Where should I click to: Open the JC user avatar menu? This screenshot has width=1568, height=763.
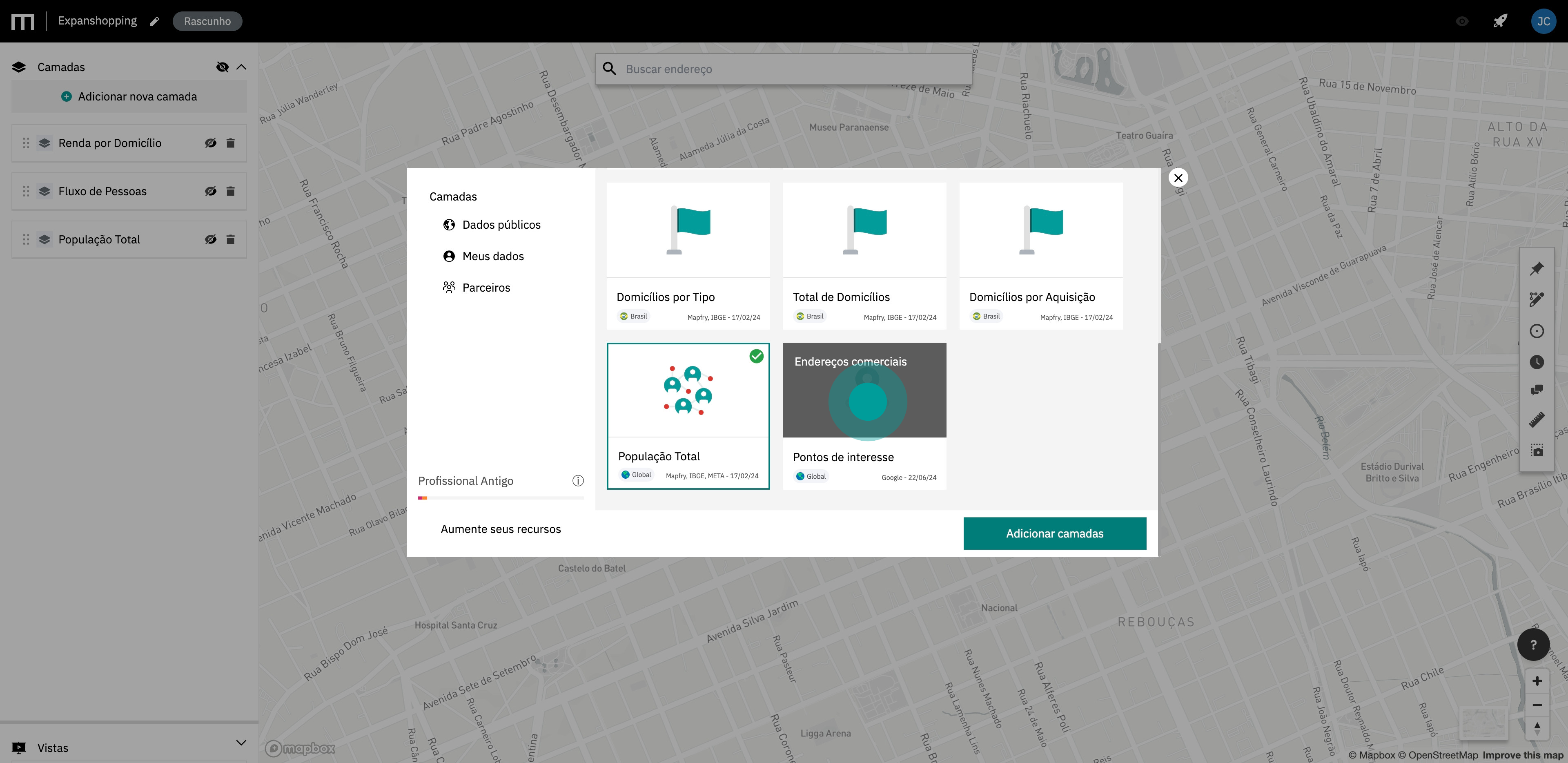click(x=1543, y=21)
